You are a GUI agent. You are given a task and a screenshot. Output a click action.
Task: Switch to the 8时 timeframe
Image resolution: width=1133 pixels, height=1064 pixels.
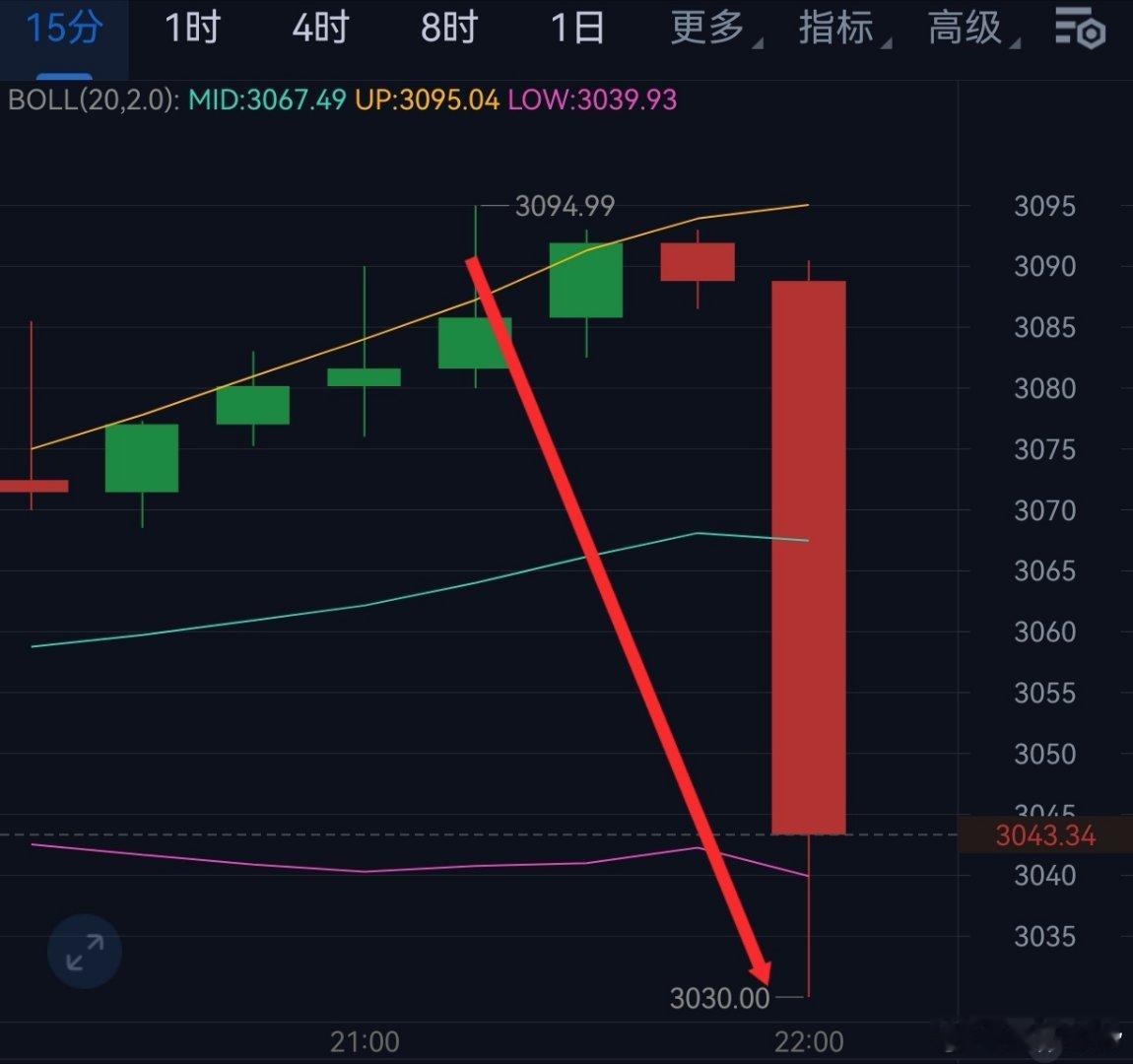(x=448, y=29)
